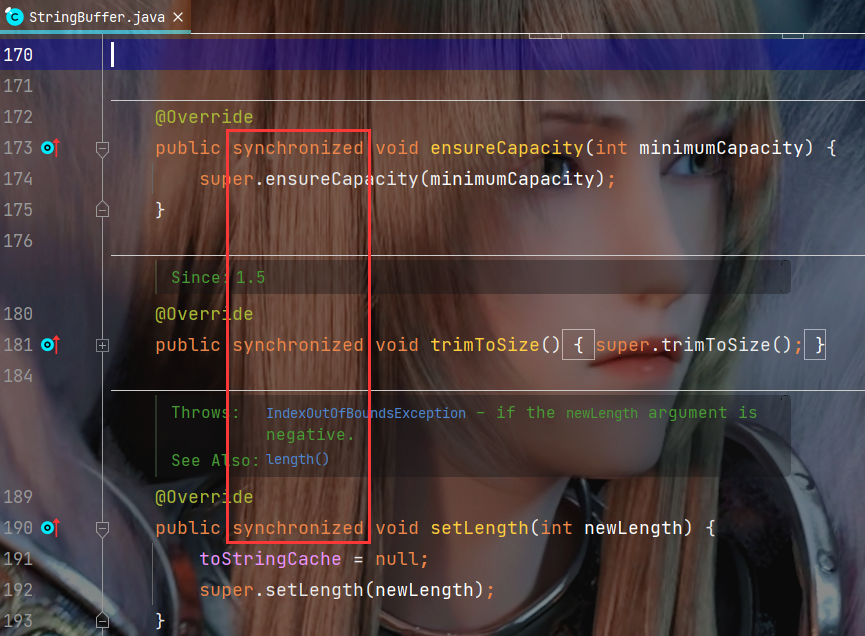Click the @Override annotation on line 189
This screenshot has width=865, height=636.
pyautogui.click(x=204, y=497)
